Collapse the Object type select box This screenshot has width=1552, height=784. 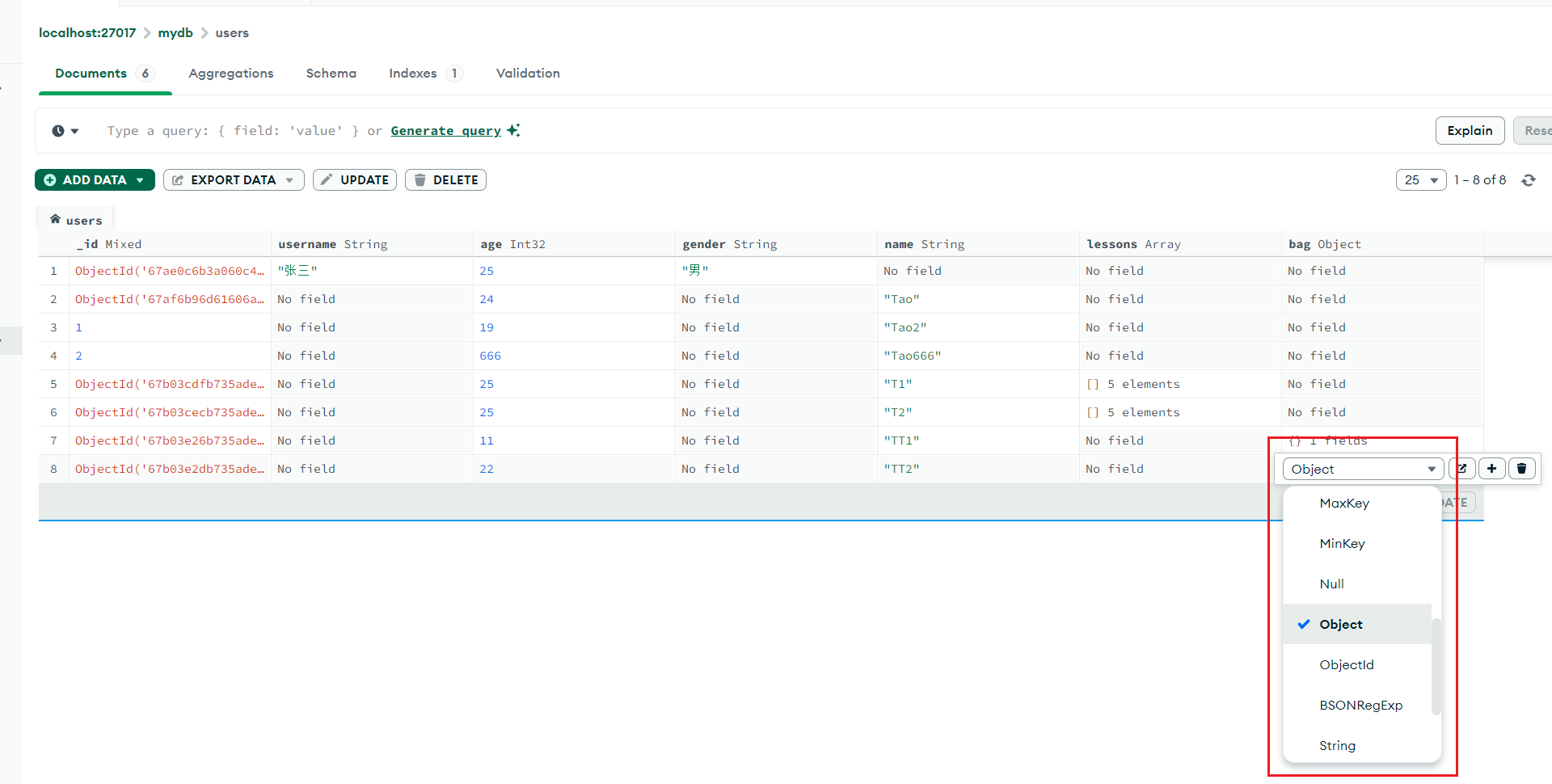pyautogui.click(x=1362, y=469)
